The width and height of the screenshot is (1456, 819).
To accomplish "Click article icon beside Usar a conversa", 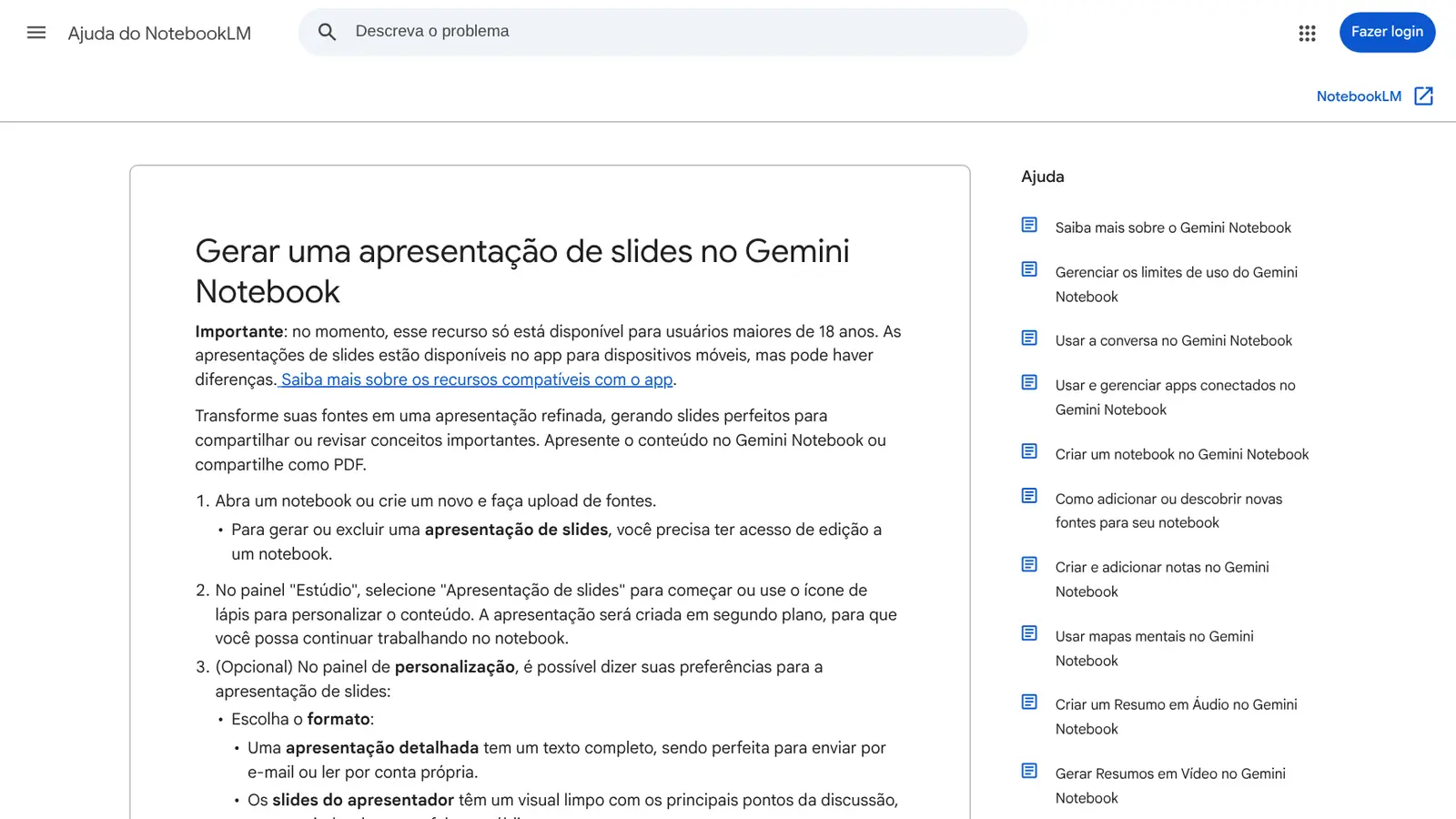I will click(1029, 338).
